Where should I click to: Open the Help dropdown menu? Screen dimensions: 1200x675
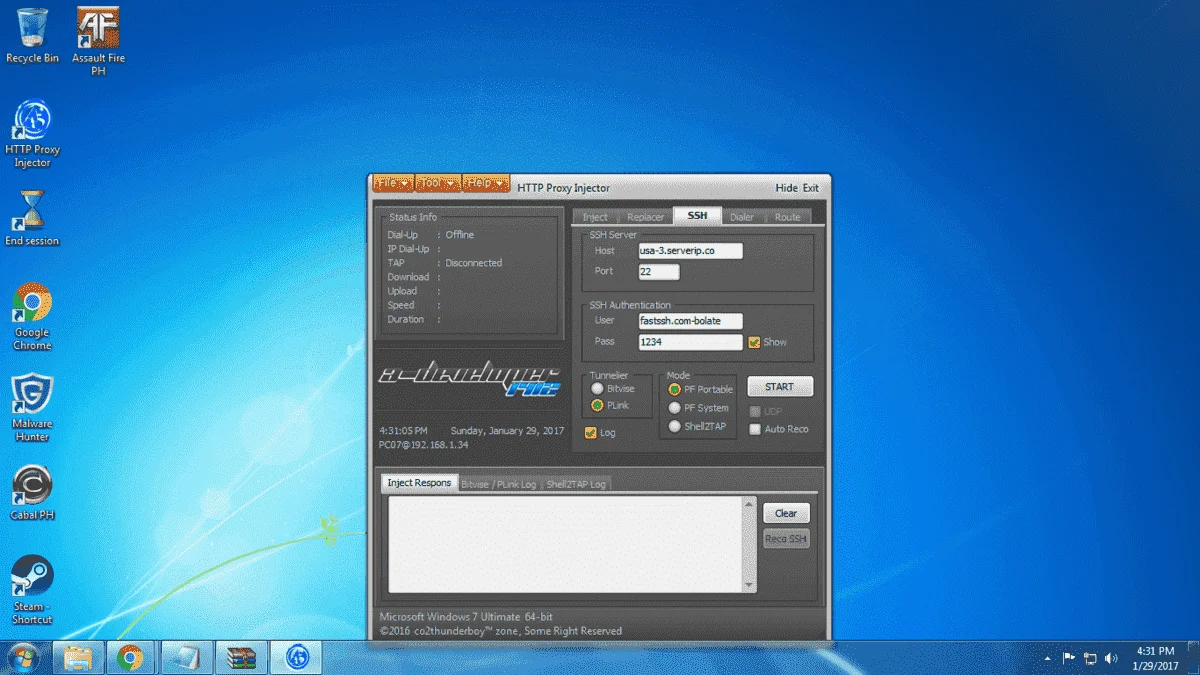click(x=485, y=183)
